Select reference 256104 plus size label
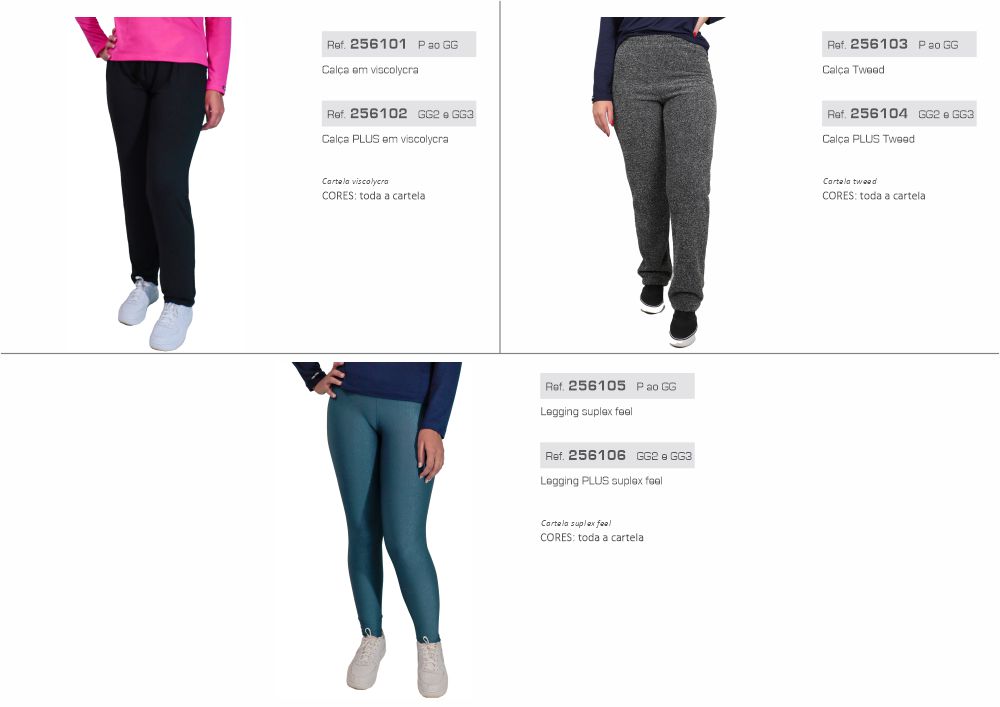This screenshot has height=707, width=1000. point(899,113)
